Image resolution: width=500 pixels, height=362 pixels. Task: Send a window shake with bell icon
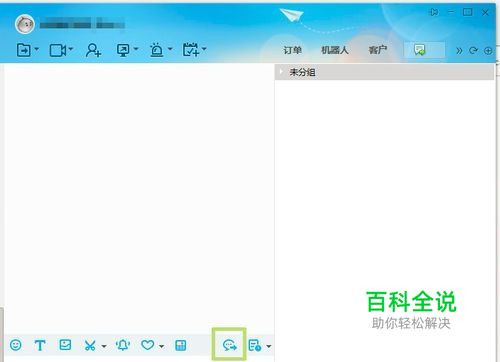pos(123,345)
